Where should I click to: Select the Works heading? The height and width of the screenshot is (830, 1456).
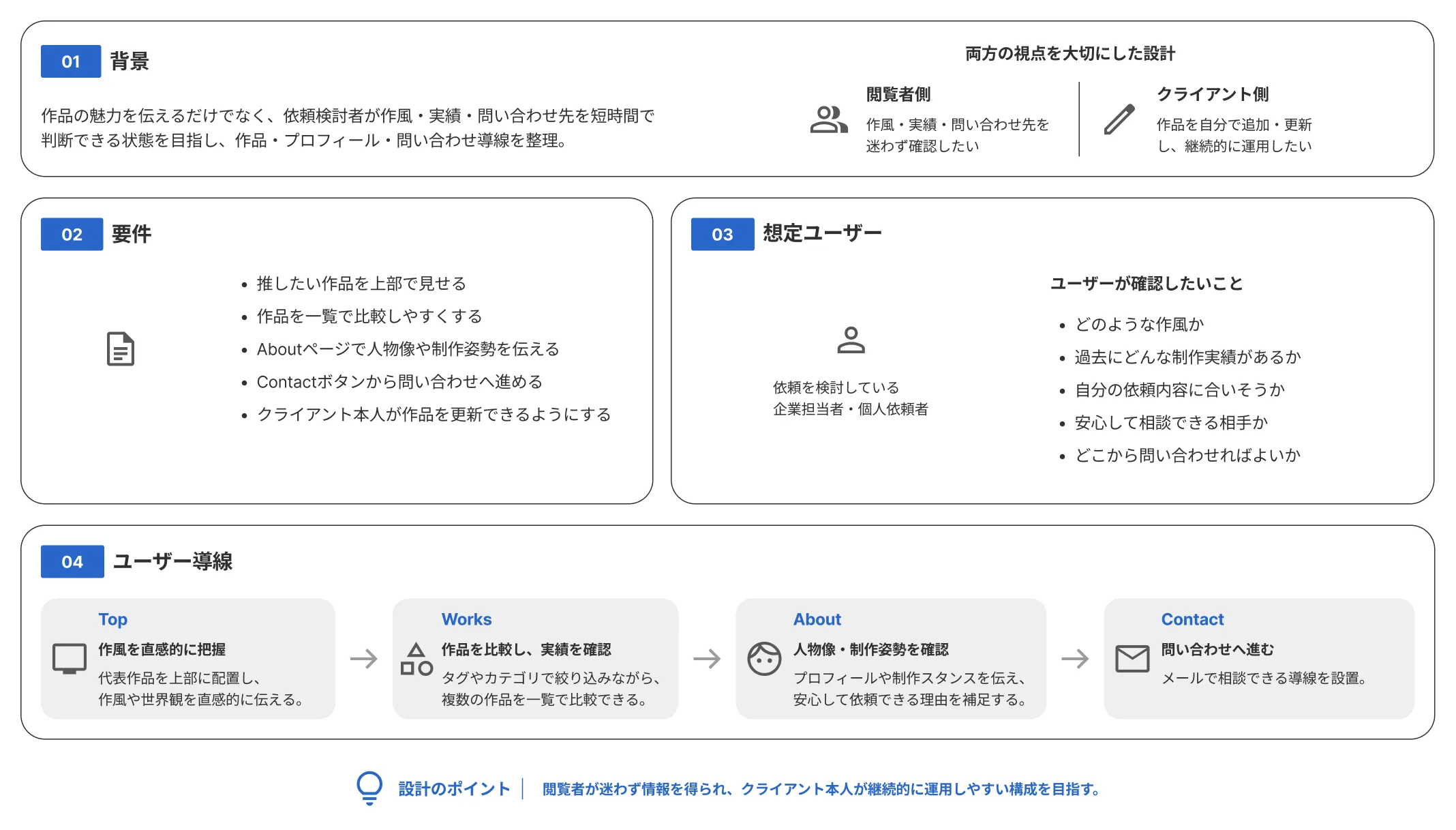[466, 619]
